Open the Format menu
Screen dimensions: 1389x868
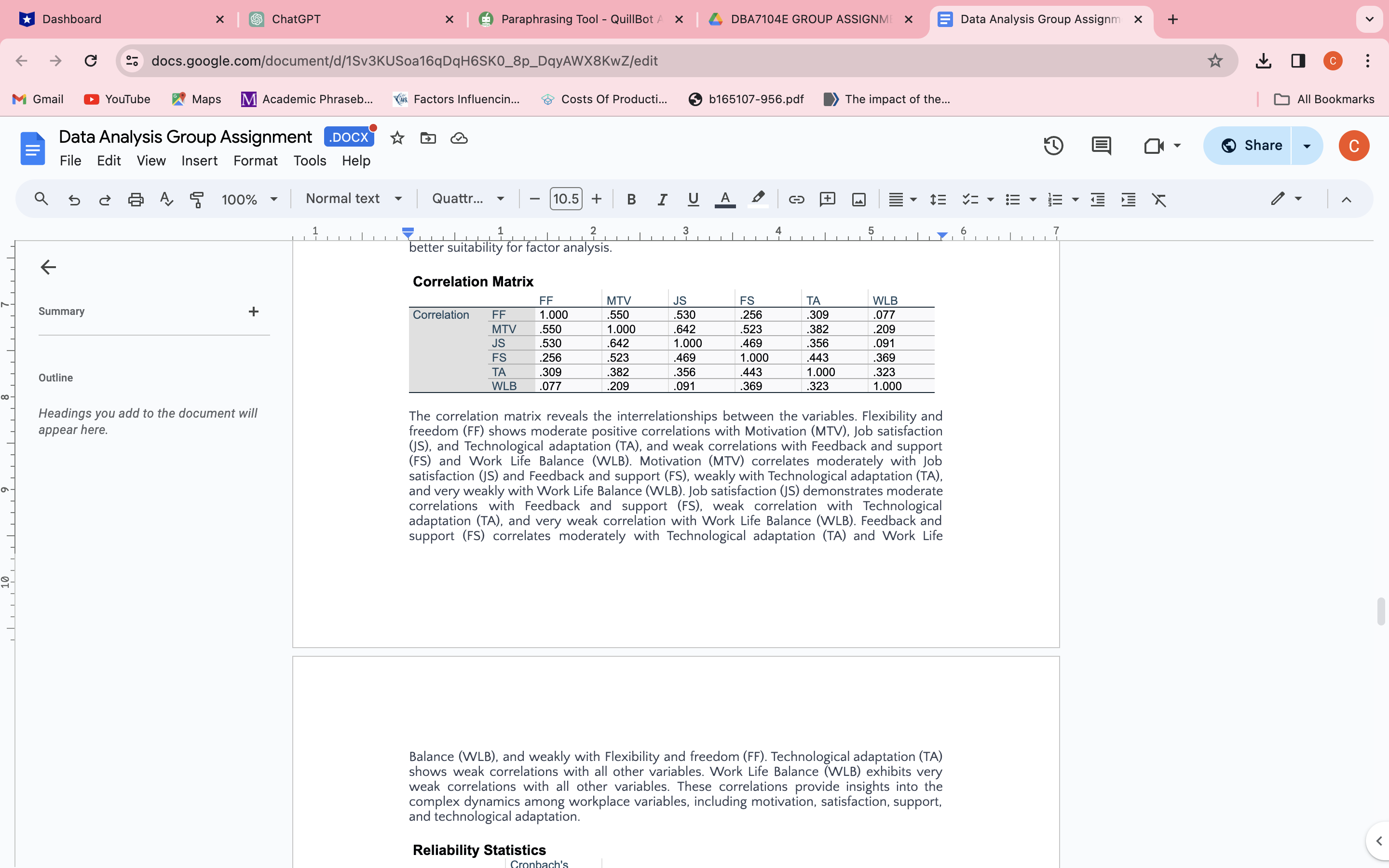256,161
